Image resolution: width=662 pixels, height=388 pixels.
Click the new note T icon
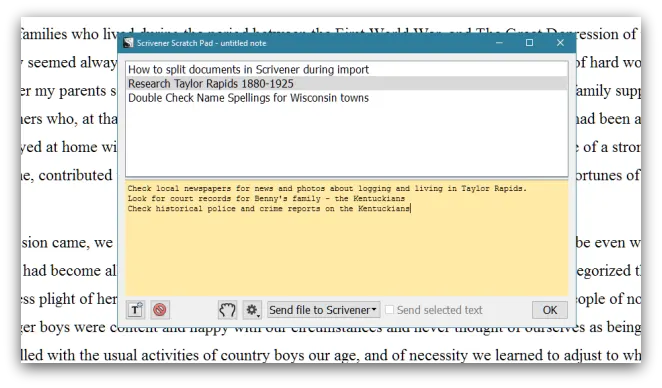(135, 310)
